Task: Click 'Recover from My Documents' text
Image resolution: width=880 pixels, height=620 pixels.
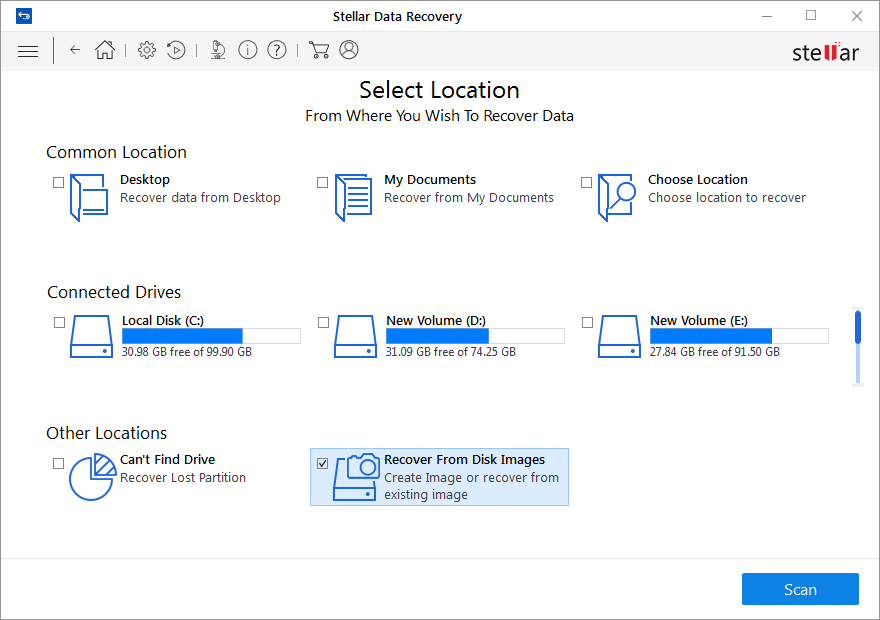Action: click(x=469, y=198)
